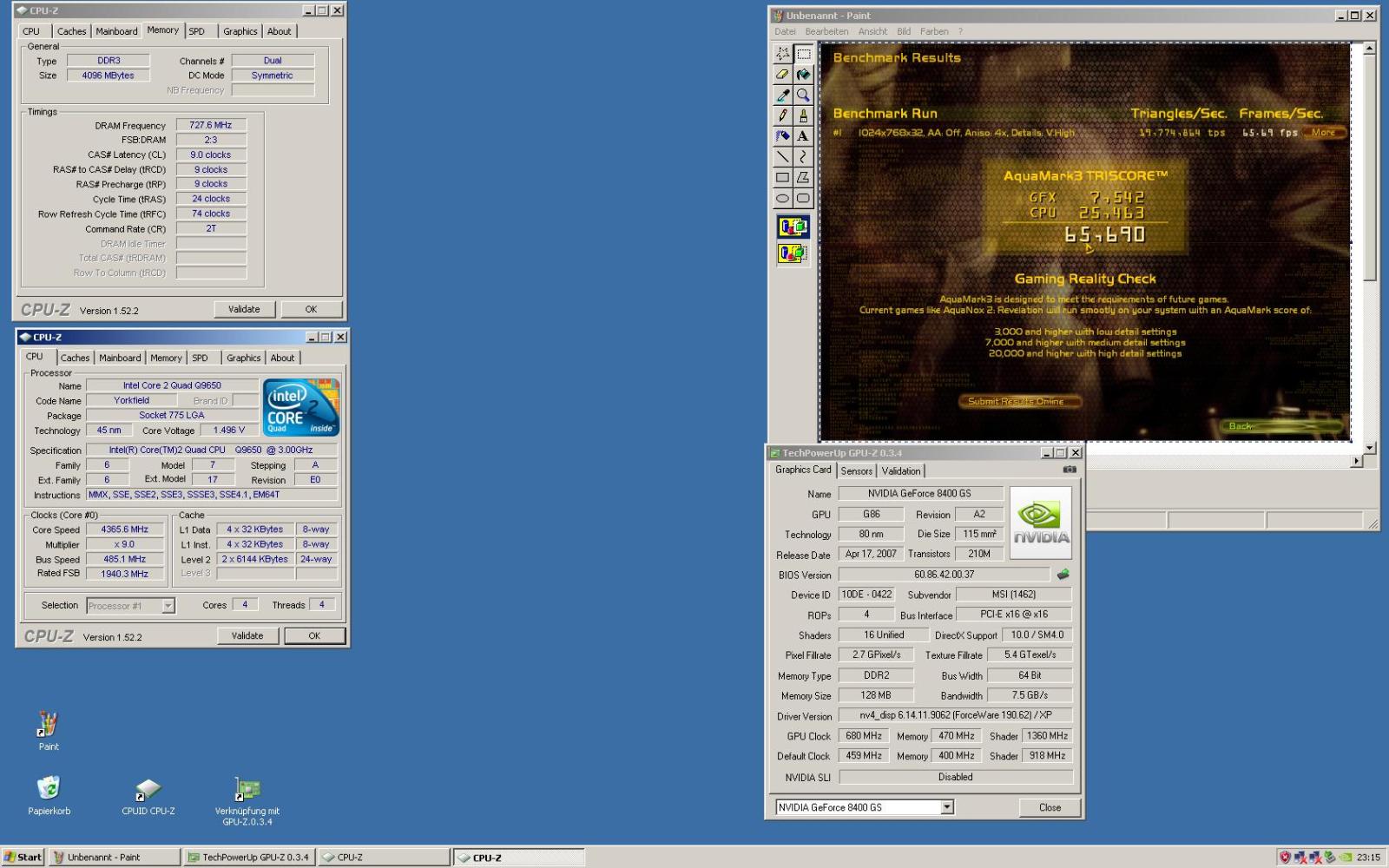Choose the Rounded Rectangle tool
The image size is (1389, 868).
(x=803, y=199)
